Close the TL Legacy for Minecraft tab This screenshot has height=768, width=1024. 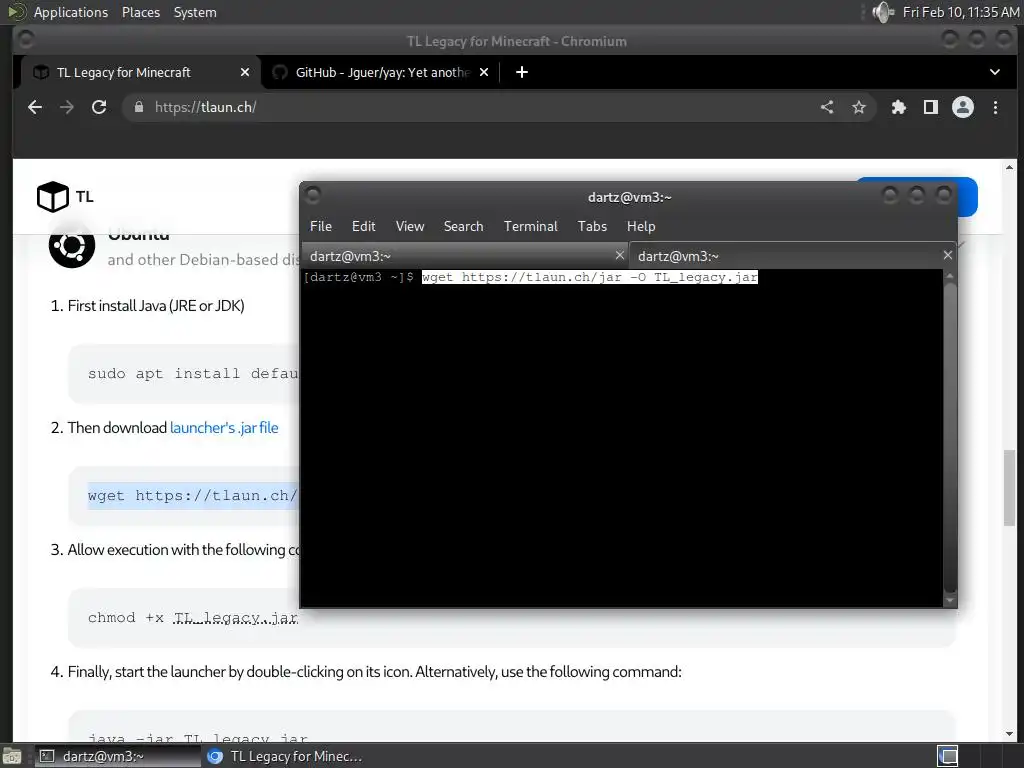[245, 72]
